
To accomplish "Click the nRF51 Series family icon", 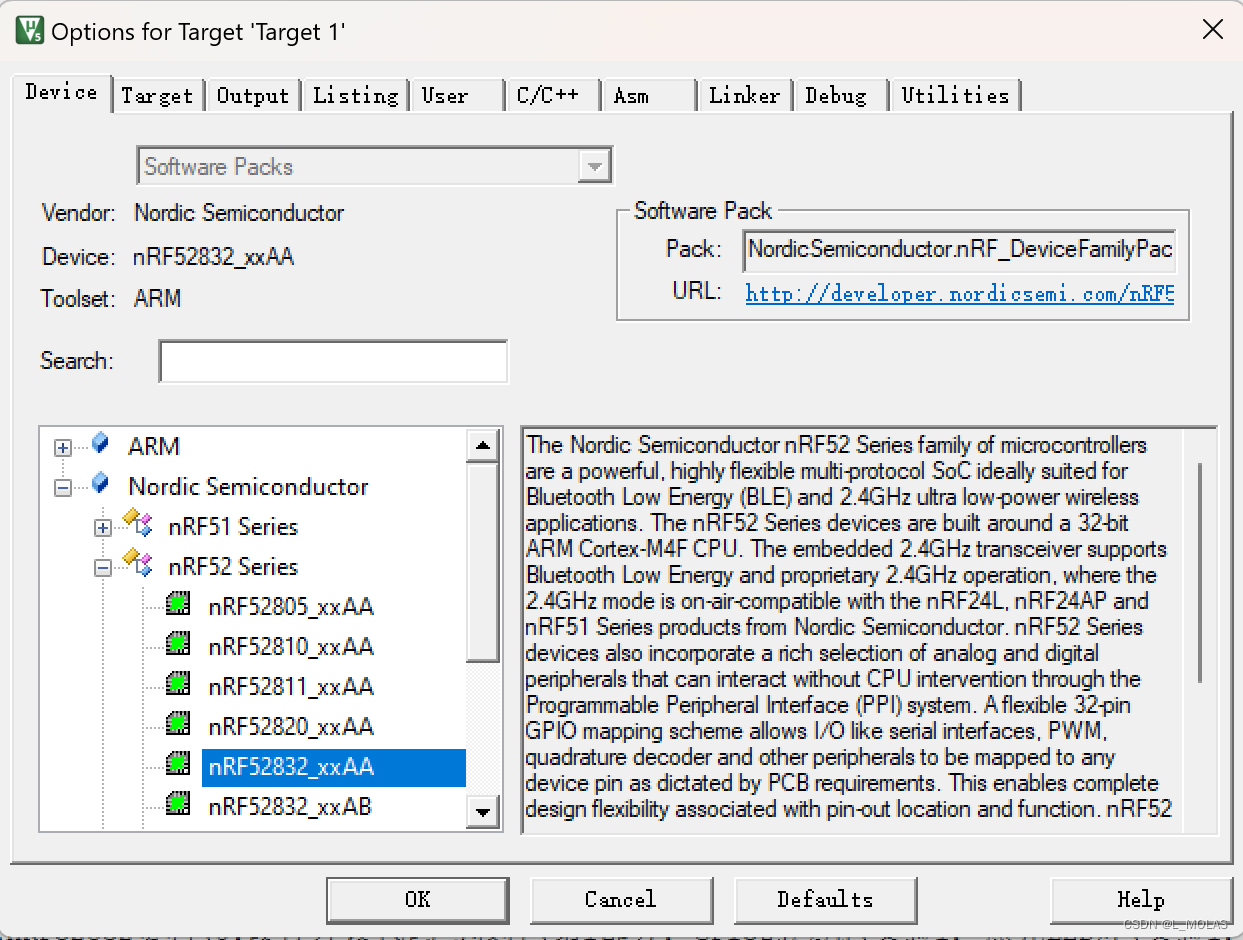I will 137,525.
